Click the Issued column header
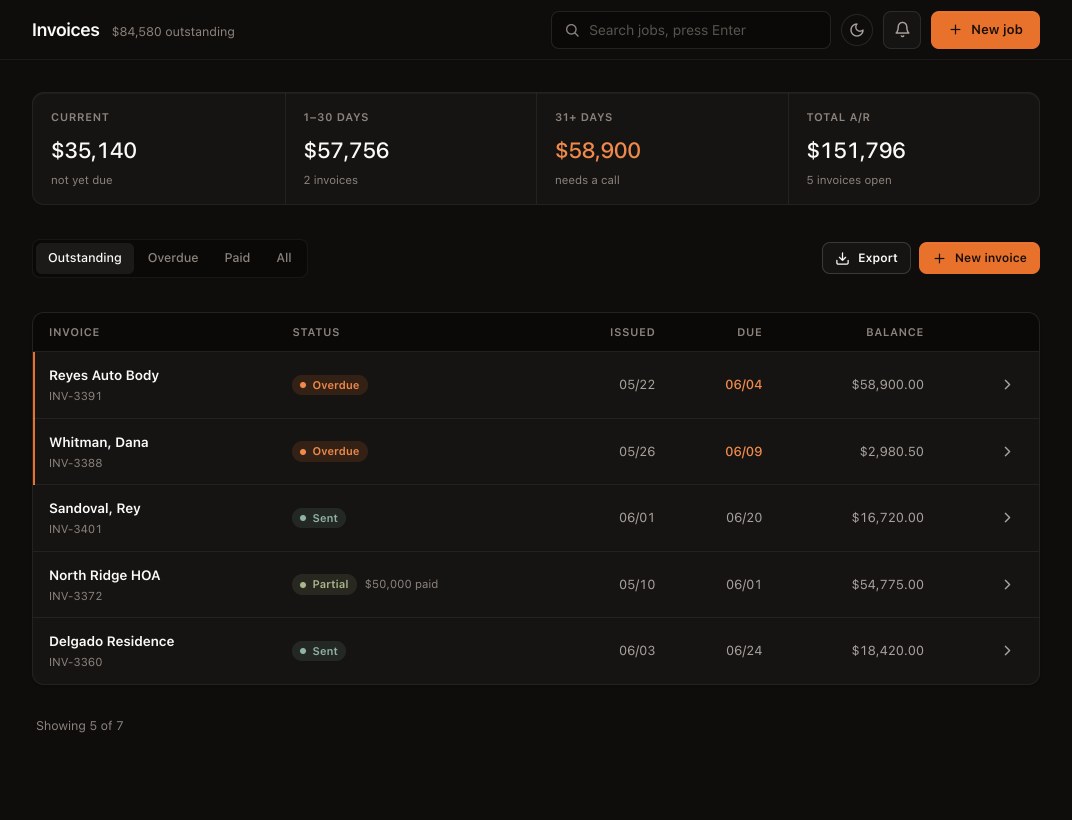Viewport: 1072px width, 820px height. pos(632,332)
